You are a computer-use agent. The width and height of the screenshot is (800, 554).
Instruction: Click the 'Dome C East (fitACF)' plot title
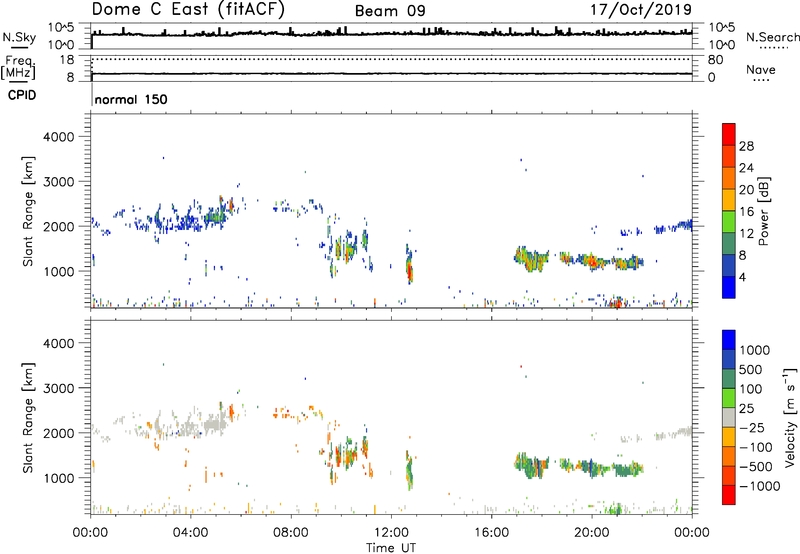click(x=188, y=10)
